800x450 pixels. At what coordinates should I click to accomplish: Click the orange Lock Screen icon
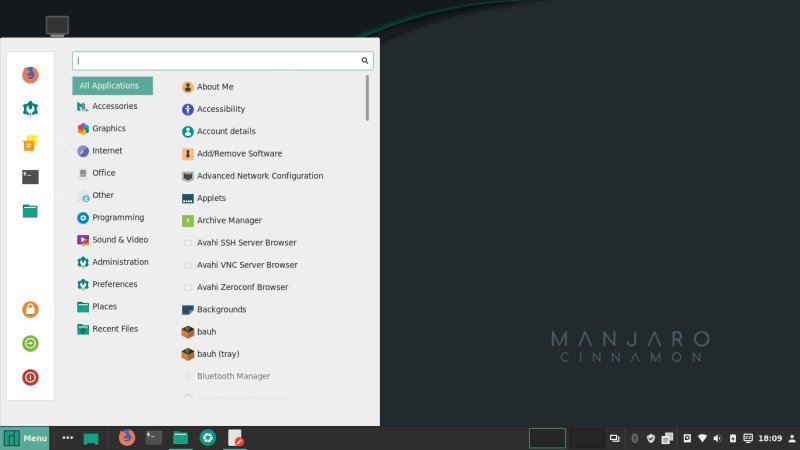(x=30, y=310)
